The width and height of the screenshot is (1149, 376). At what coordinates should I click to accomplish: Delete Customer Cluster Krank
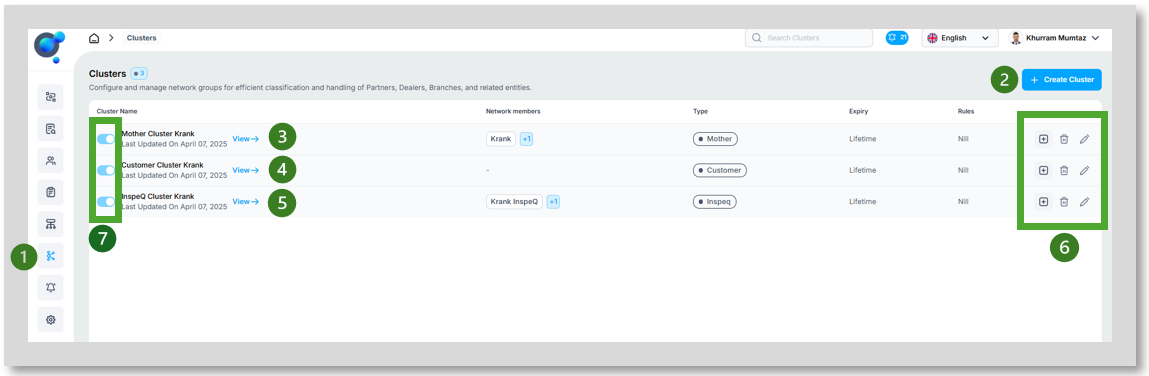pos(1064,170)
